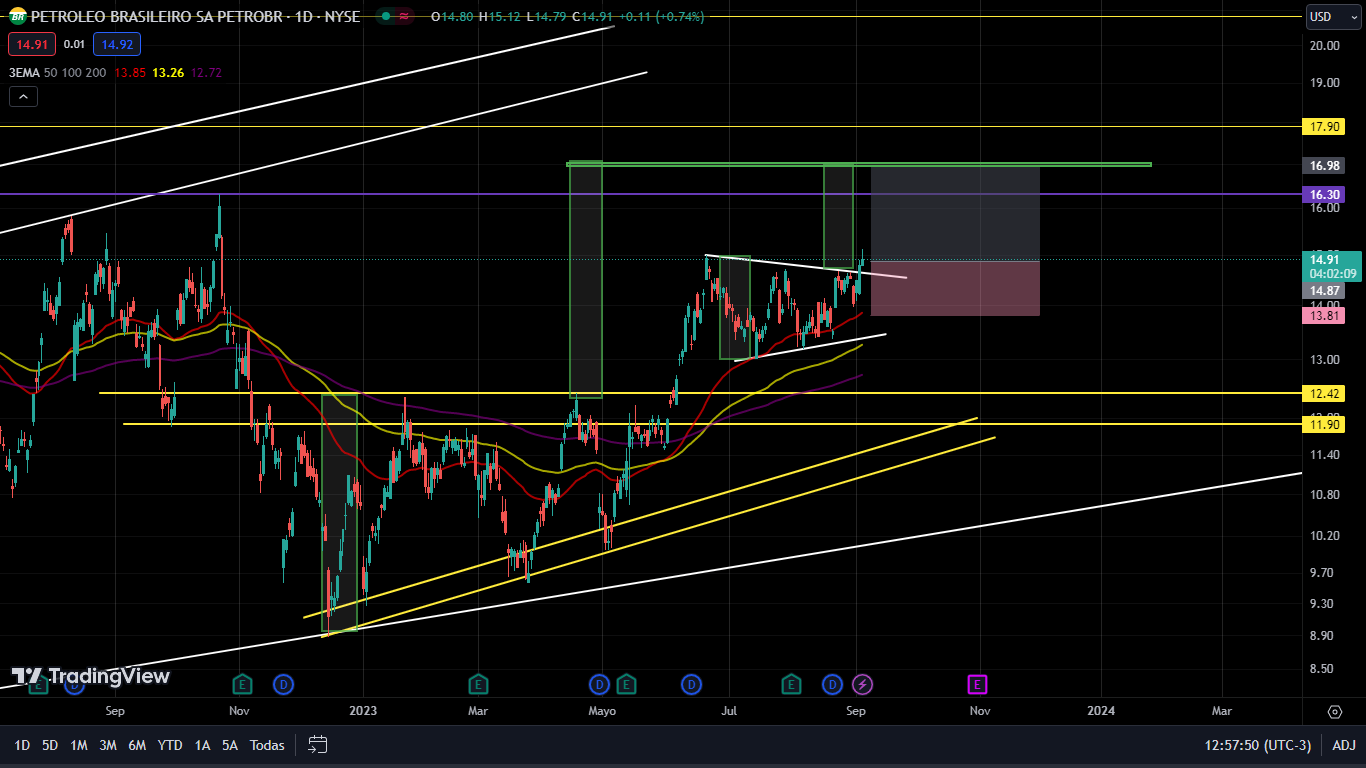Select the 5D time range
Image resolution: width=1366 pixels, height=768 pixels.
(50, 745)
